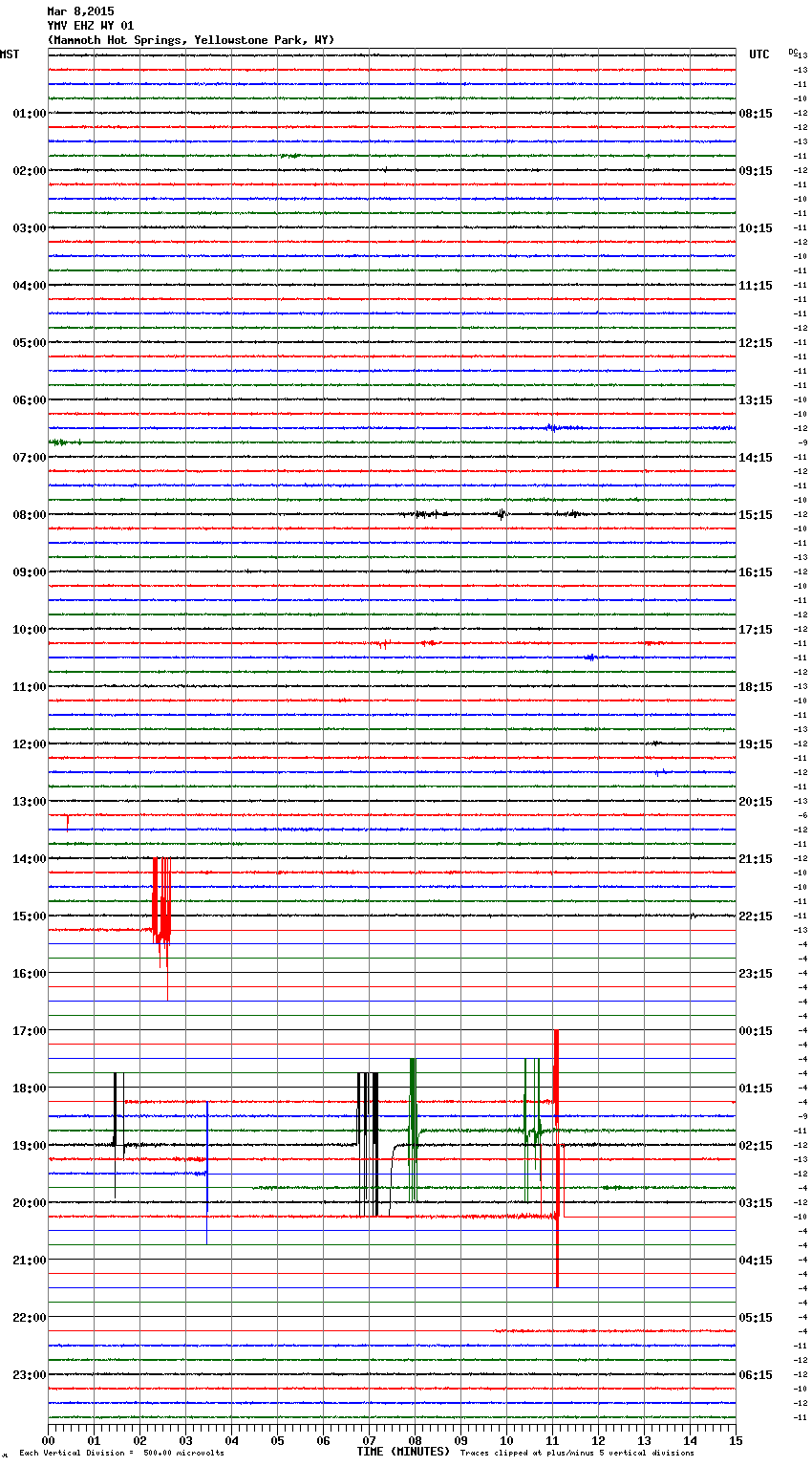Click the "20:00" MST time label
Image resolution: width=812 pixels, height=1466 pixels.
(30, 1202)
